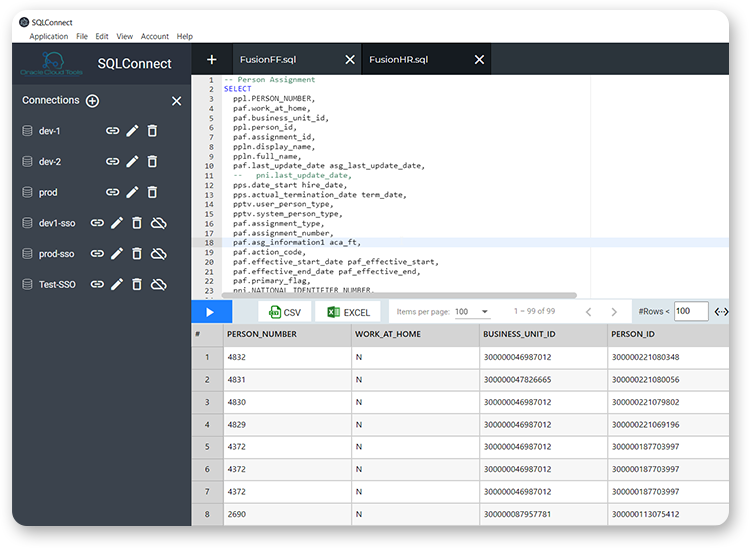Connect to prod via link icon
The image size is (749, 548).
[x=112, y=192]
